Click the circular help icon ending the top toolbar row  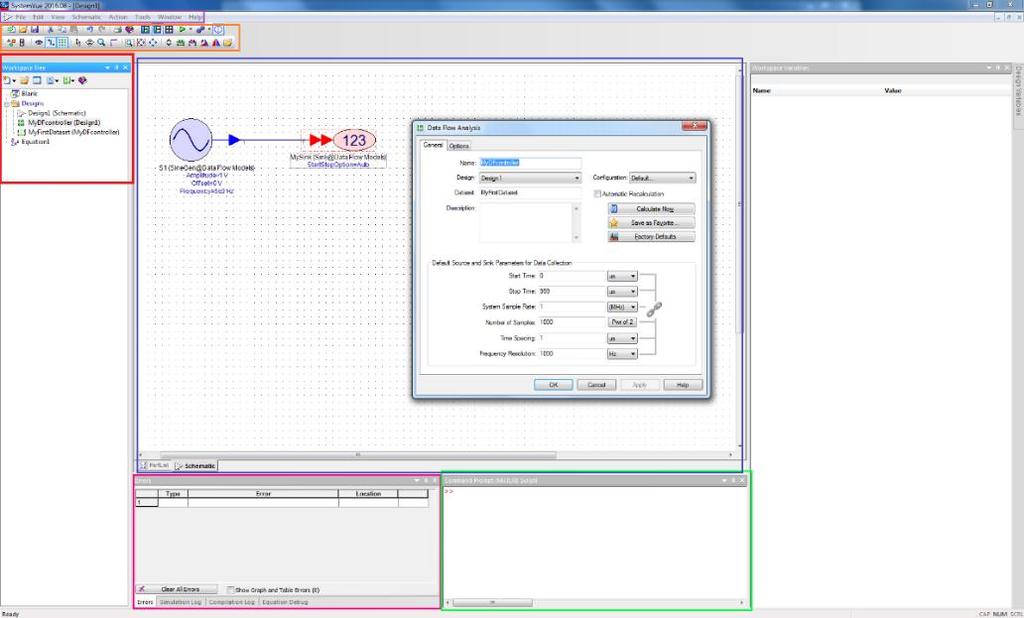(x=219, y=29)
